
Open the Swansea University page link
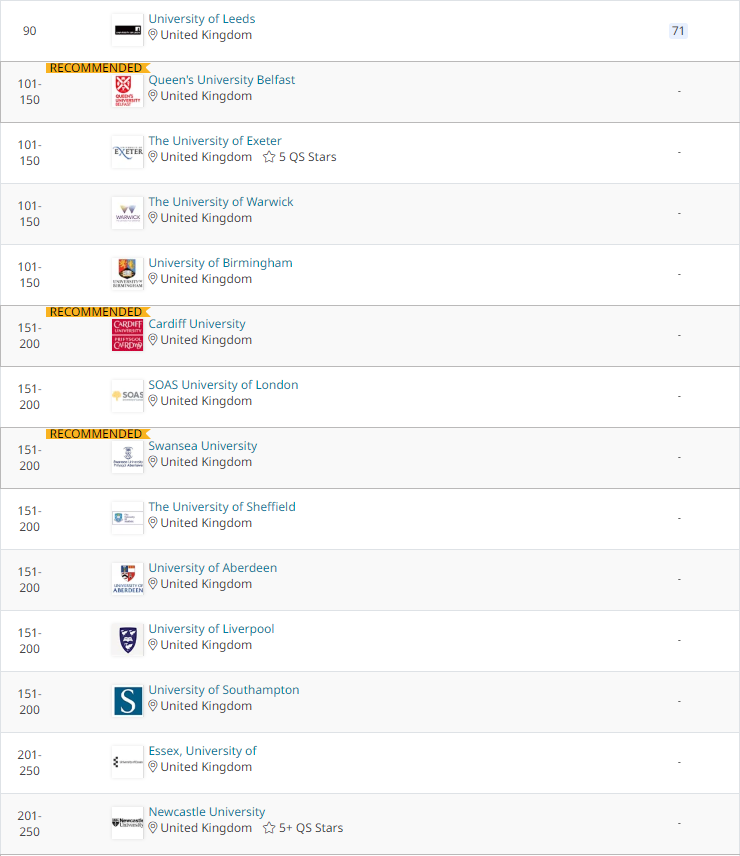click(x=203, y=446)
